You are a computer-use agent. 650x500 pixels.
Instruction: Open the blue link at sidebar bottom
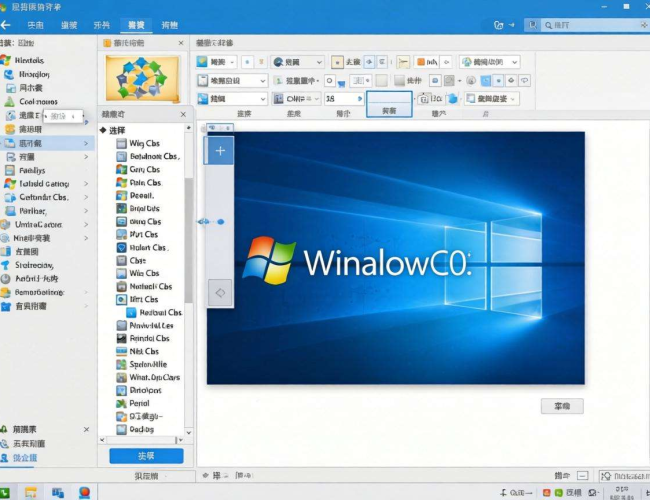(x=24, y=458)
